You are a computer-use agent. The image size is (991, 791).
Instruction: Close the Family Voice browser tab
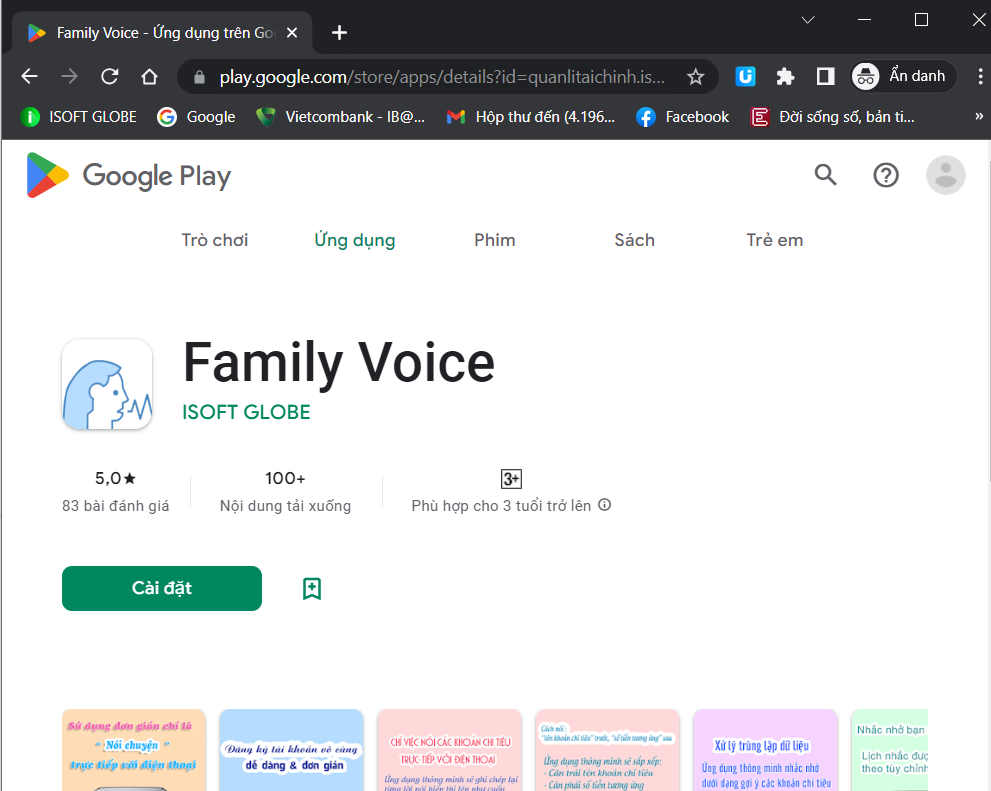(292, 32)
